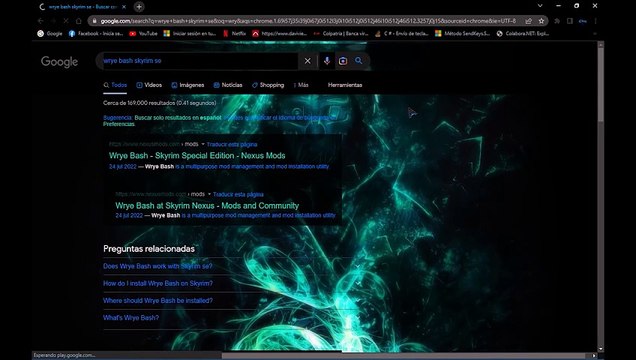Open the Más options menu

pos(301,85)
